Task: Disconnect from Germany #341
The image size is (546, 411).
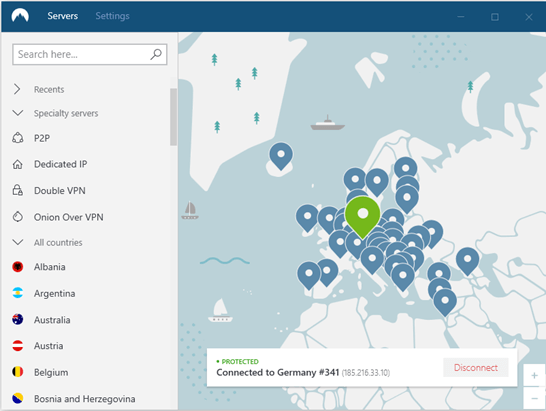Action: point(476,367)
